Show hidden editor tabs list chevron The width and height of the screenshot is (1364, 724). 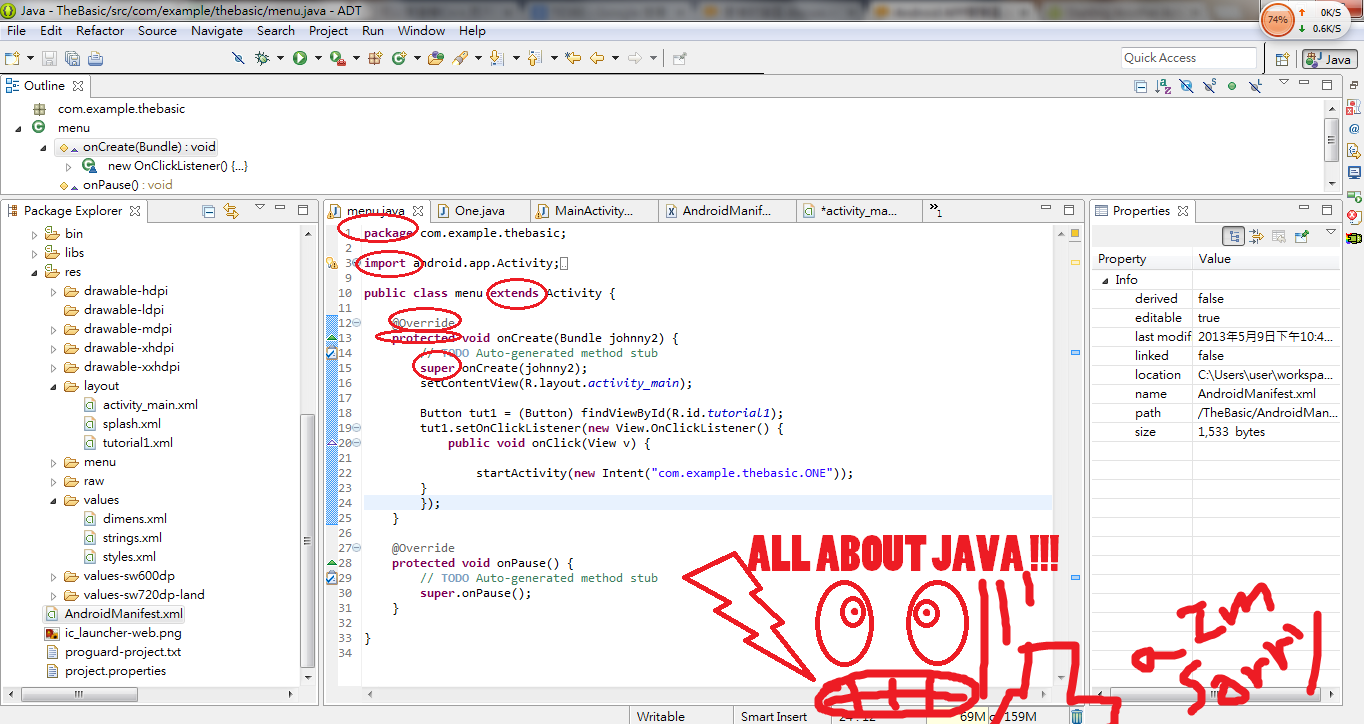tap(936, 210)
